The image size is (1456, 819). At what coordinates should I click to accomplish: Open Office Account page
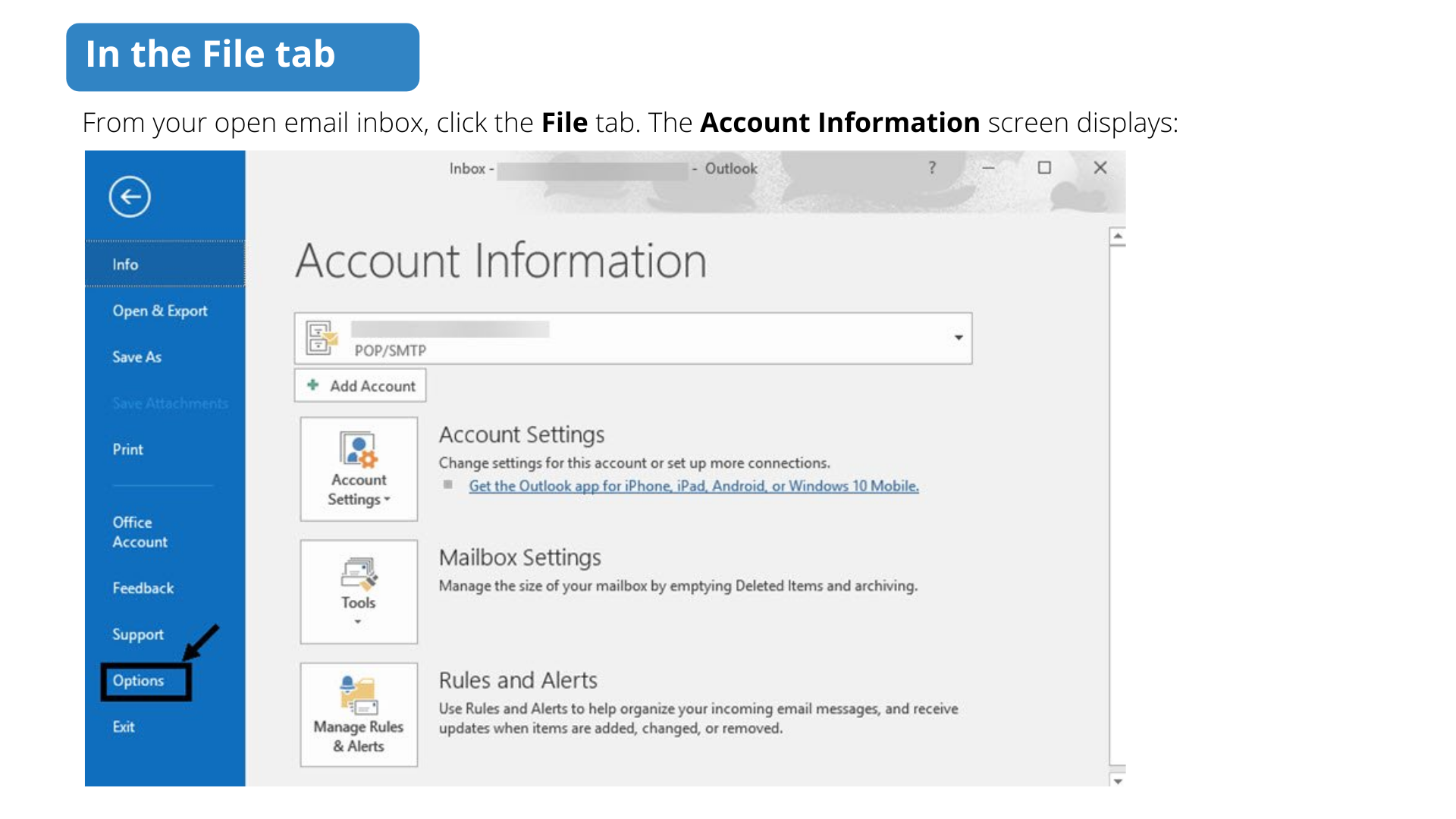click(140, 532)
